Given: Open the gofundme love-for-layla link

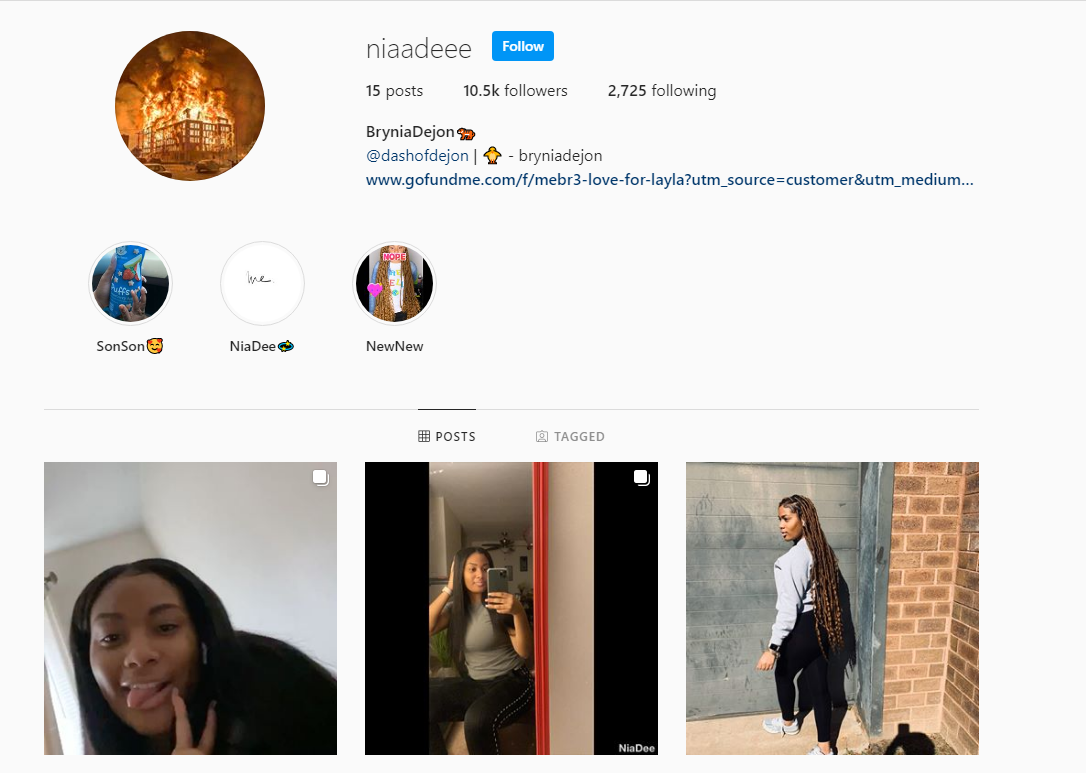Looking at the screenshot, I should 670,180.
